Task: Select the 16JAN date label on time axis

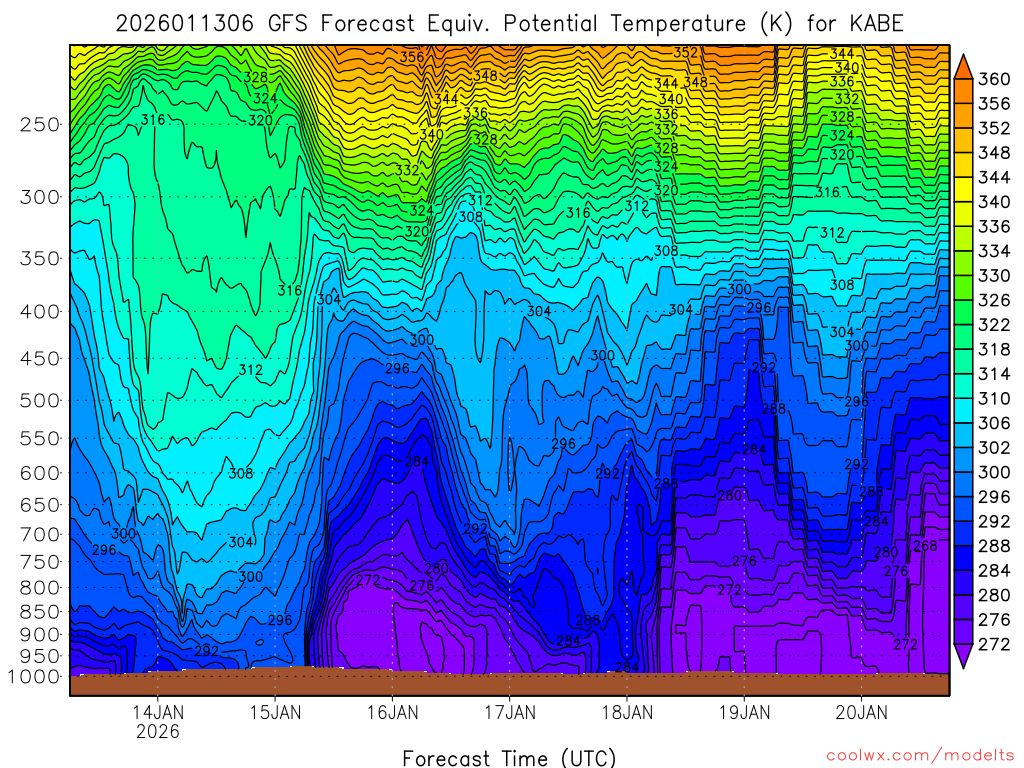Action: click(392, 712)
